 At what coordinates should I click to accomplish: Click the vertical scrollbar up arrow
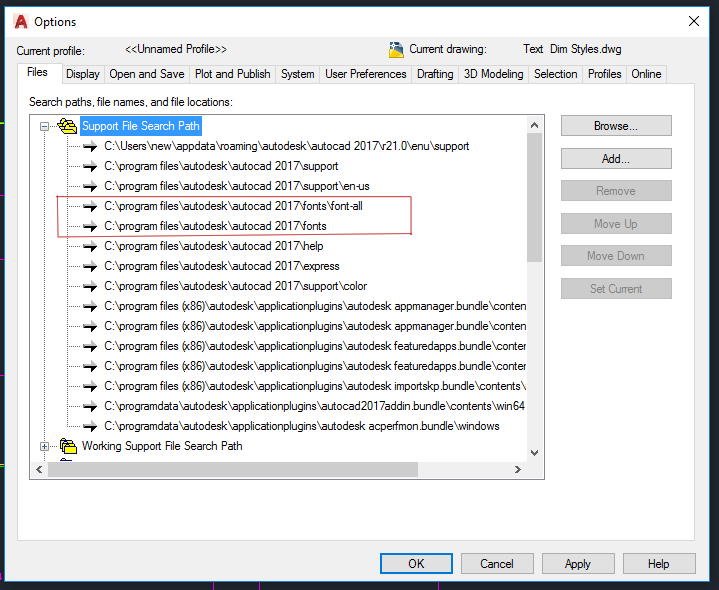tap(534, 125)
